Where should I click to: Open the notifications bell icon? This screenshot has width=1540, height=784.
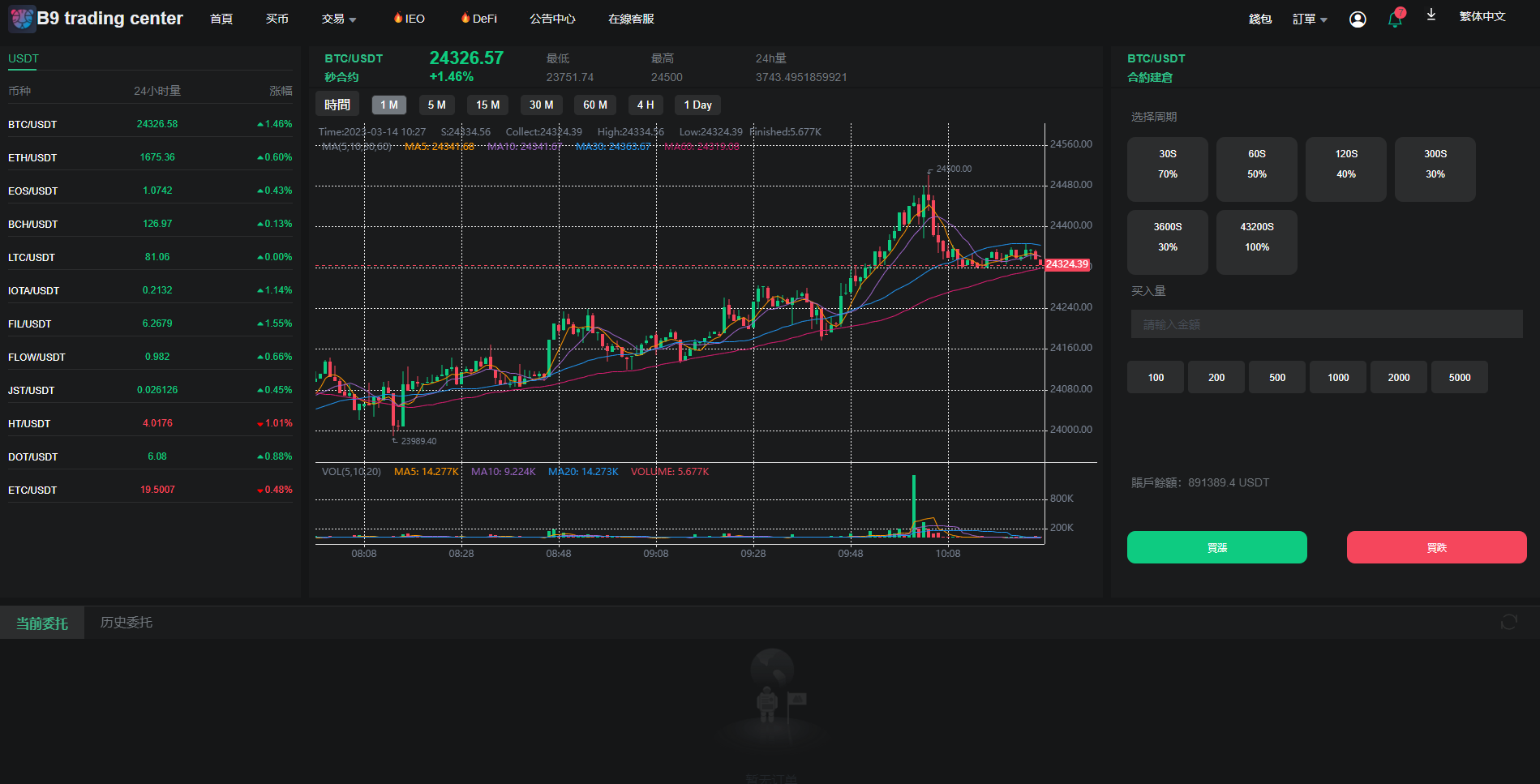click(x=1395, y=19)
